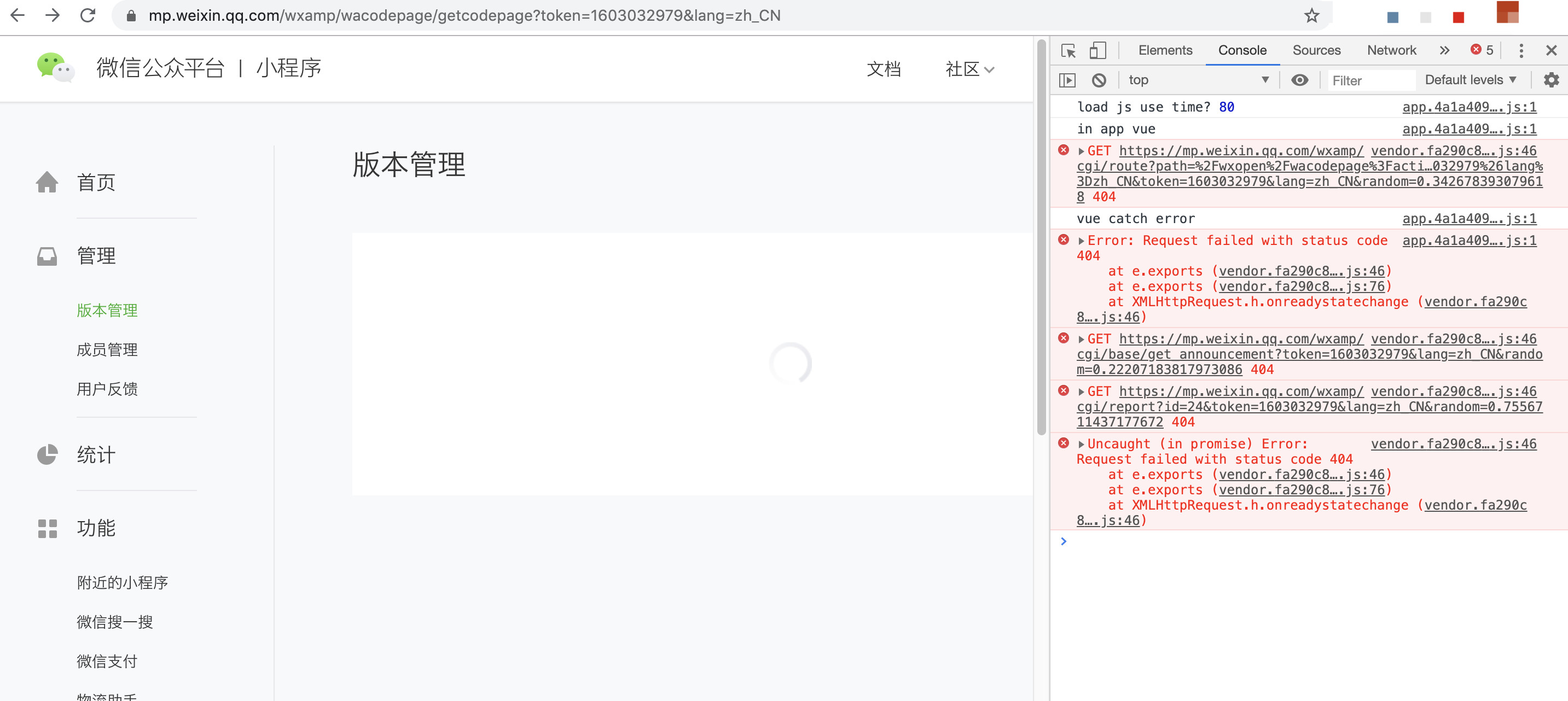1568x701 pixels.
Task: Switch to the Network tab
Action: pos(1391,50)
